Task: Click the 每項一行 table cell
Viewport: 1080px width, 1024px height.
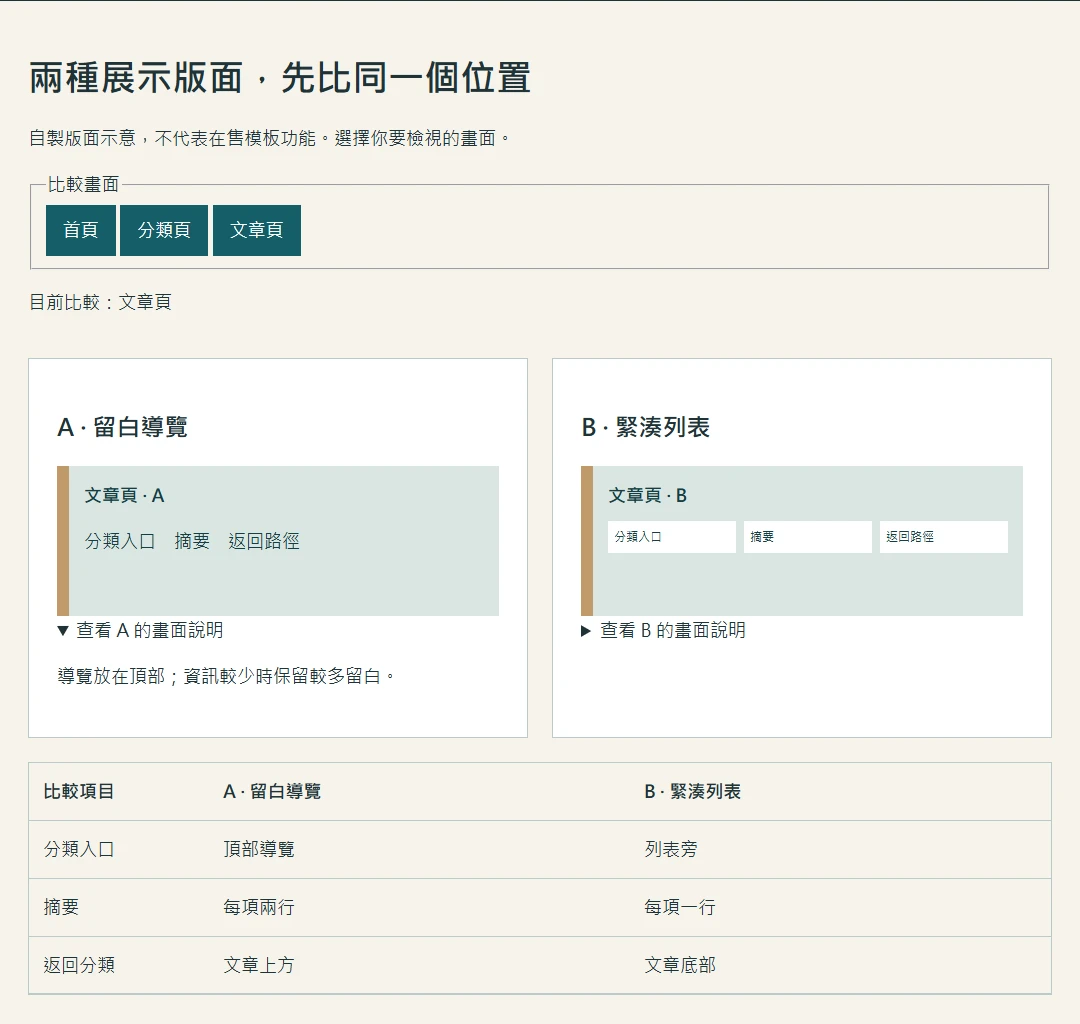Action: point(680,908)
